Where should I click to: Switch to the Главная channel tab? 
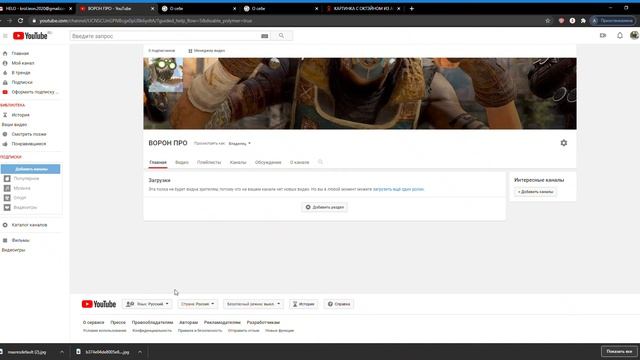click(158, 162)
